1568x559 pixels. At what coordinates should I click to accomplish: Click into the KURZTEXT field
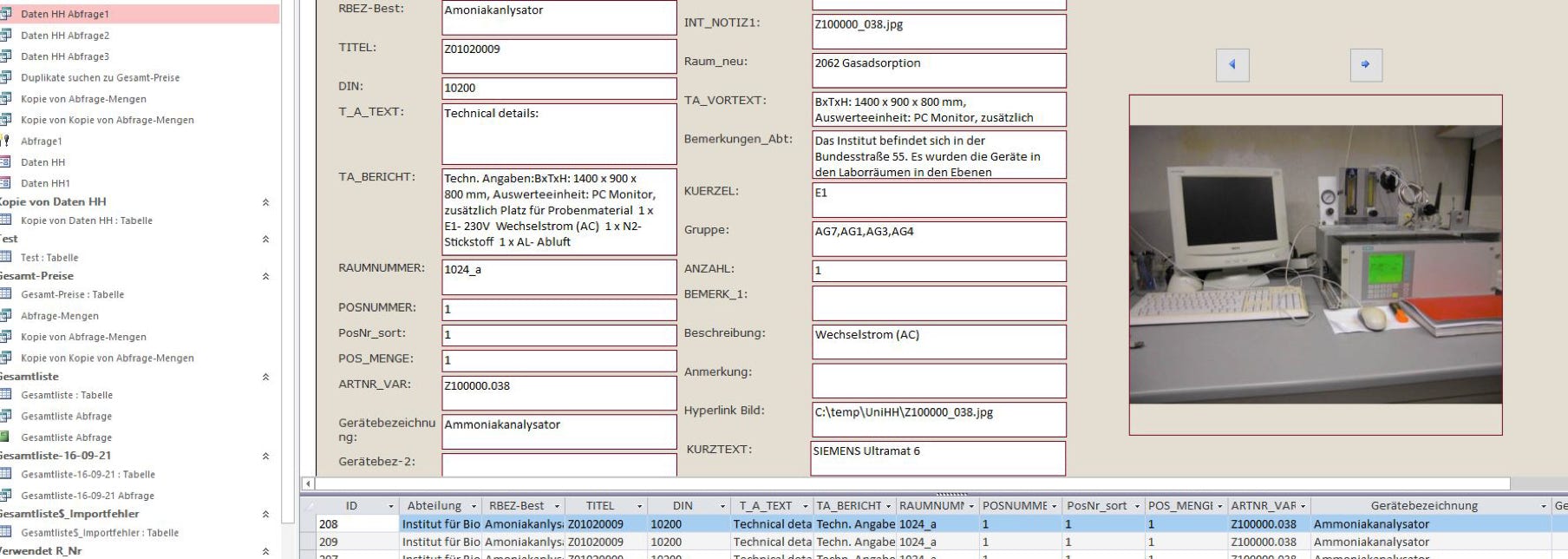[938, 459]
